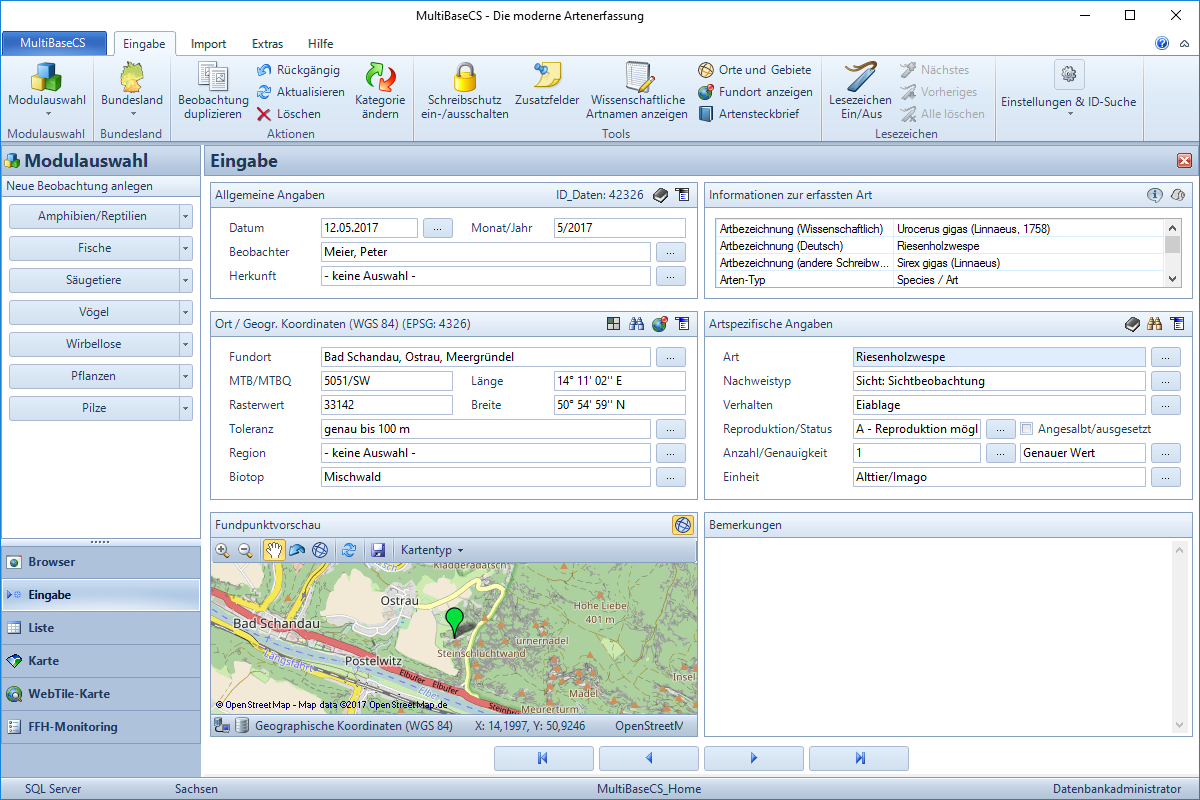Open the MultiBaseCS application tab
This screenshot has height=800, width=1200.
point(53,43)
